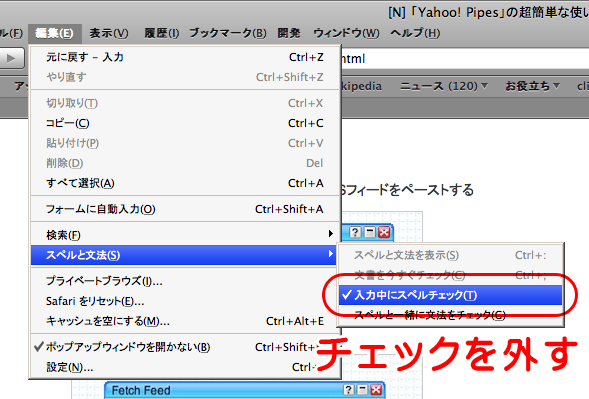Collapse the upper pipe module
Viewport: 589px width, 399px height.
370,233
